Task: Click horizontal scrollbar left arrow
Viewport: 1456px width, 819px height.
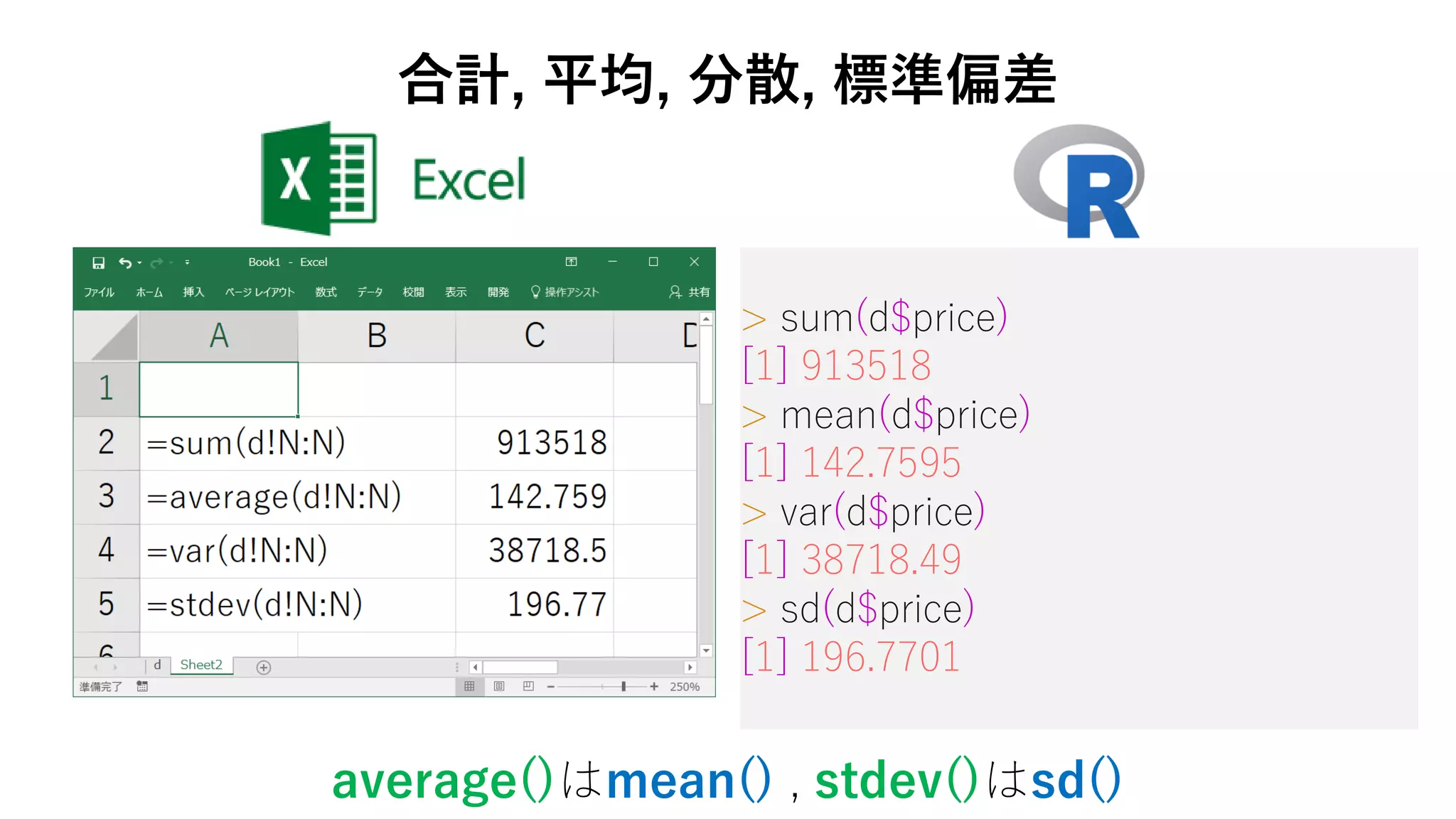Action: 475,668
